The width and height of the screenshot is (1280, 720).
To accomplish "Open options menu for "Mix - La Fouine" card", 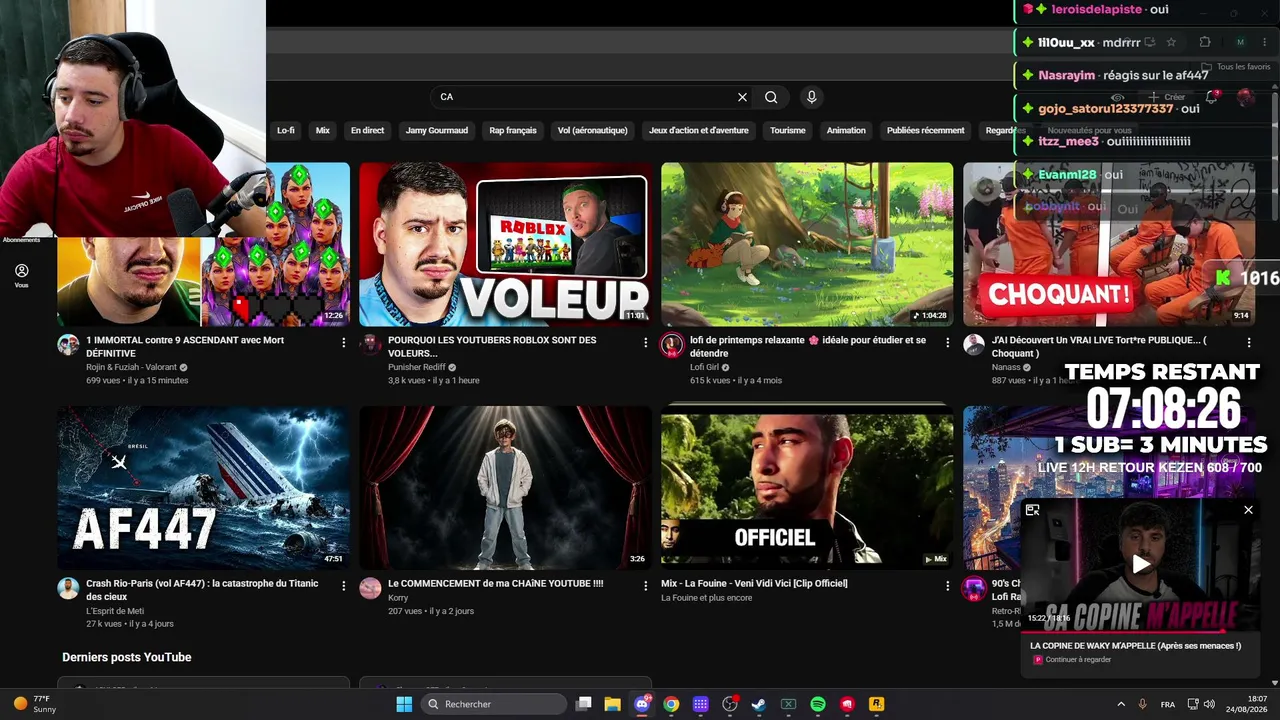I will [947, 585].
